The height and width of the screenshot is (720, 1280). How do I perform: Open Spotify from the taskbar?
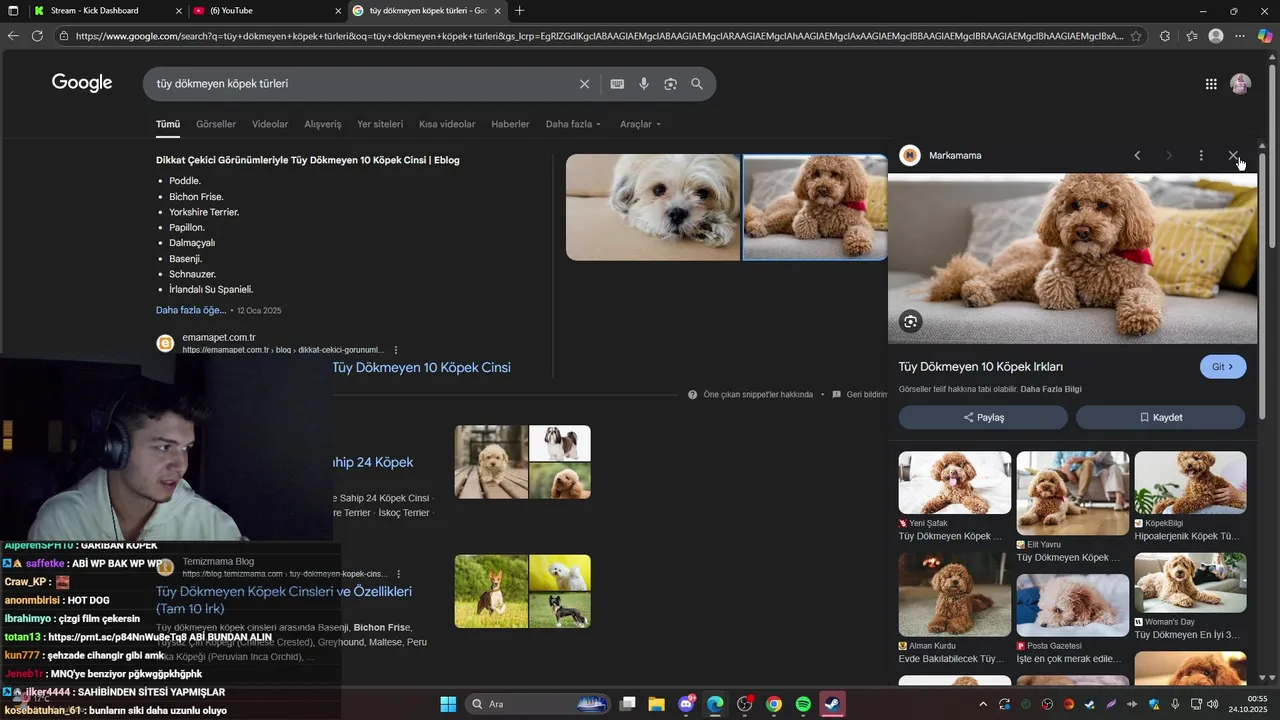(x=803, y=704)
